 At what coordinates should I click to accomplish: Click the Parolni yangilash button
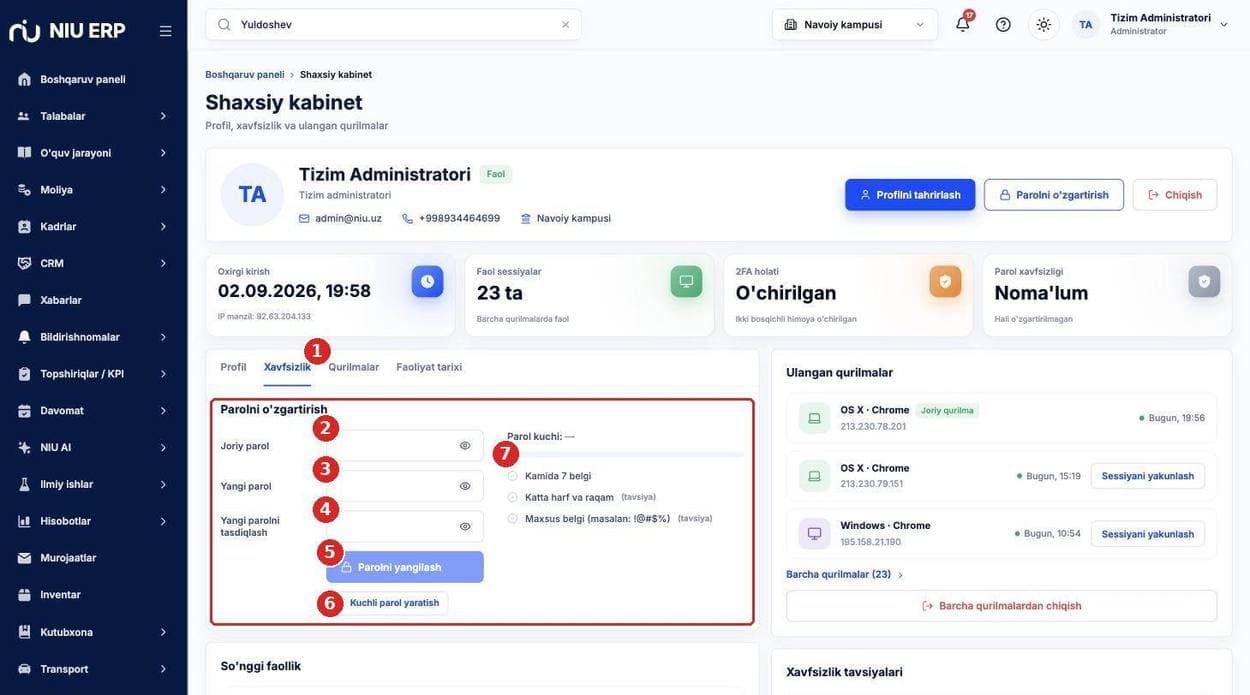pyautogui.click(x=405, y=567)
